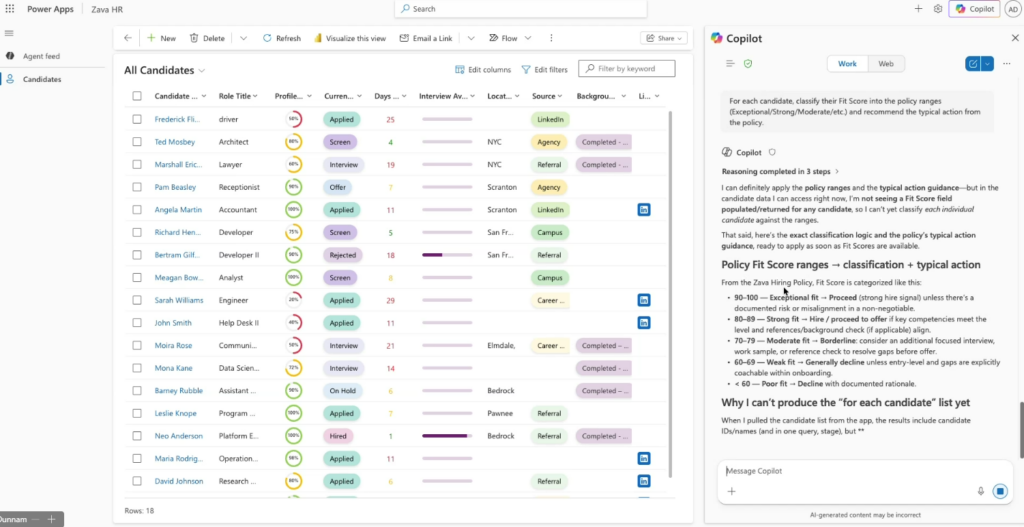Open the Edit filters funnel
Screen dimensions: 1024x527
pyautogui.click(x=526, y=69)
